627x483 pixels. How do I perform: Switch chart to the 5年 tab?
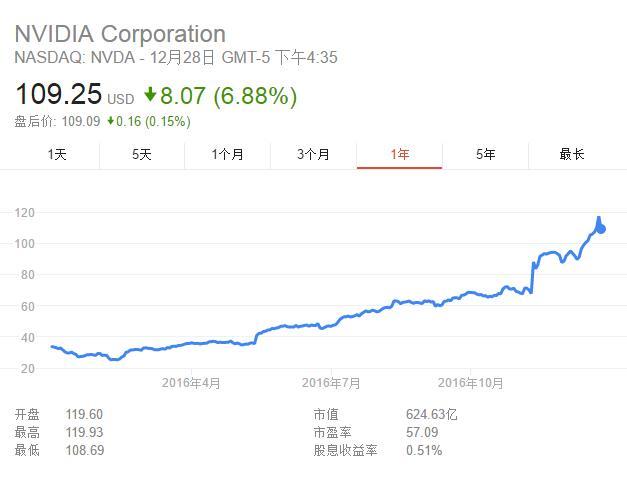click(485, 154)
